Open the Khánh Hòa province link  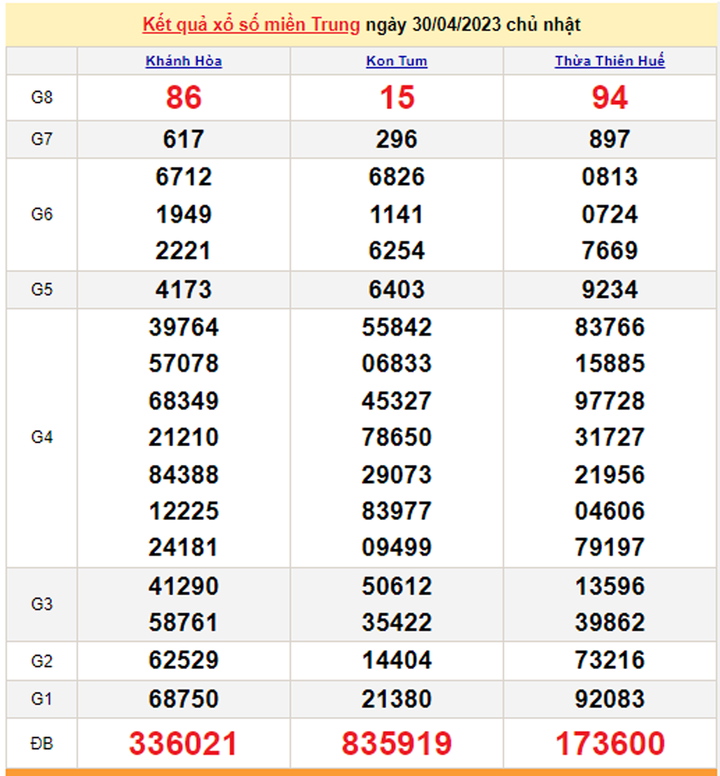click(x=184, y=61)
